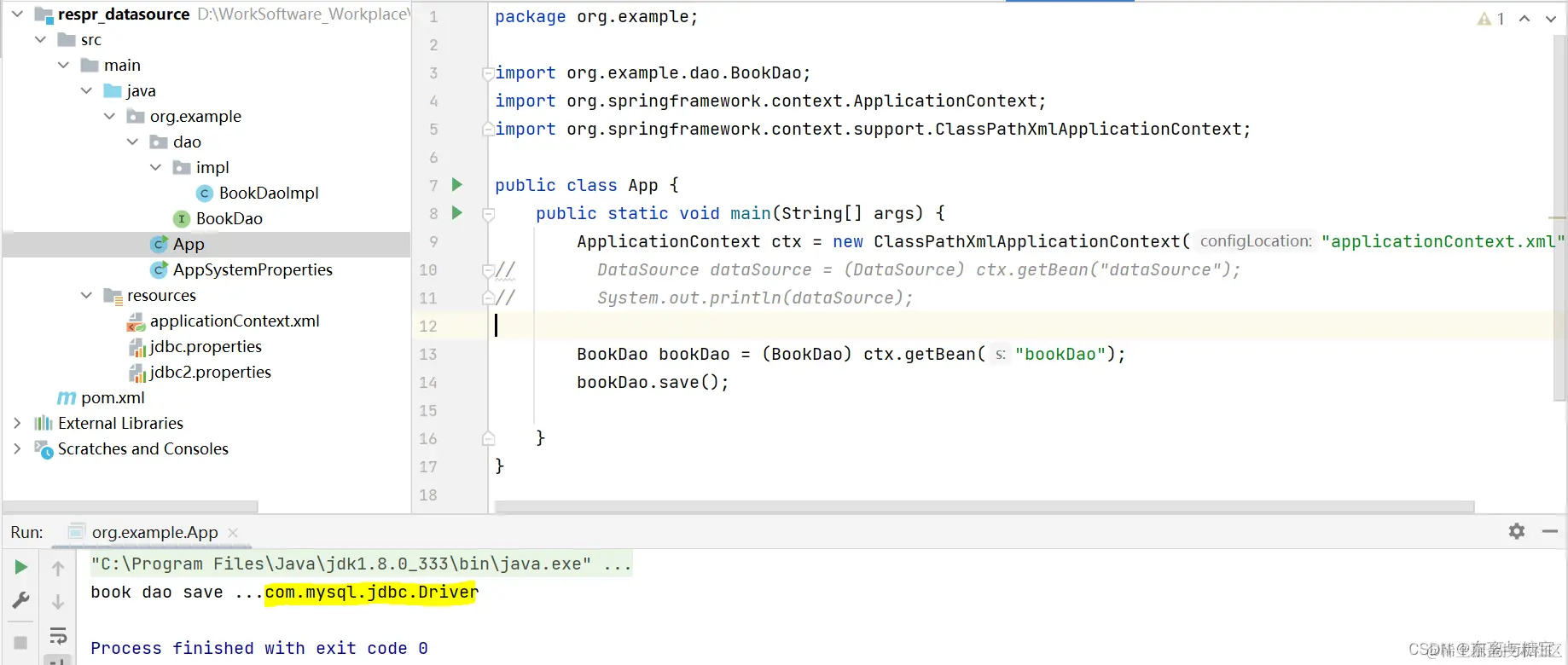
Task: Select BookDaoImpl class in project tree
Action: click(269, 194)
